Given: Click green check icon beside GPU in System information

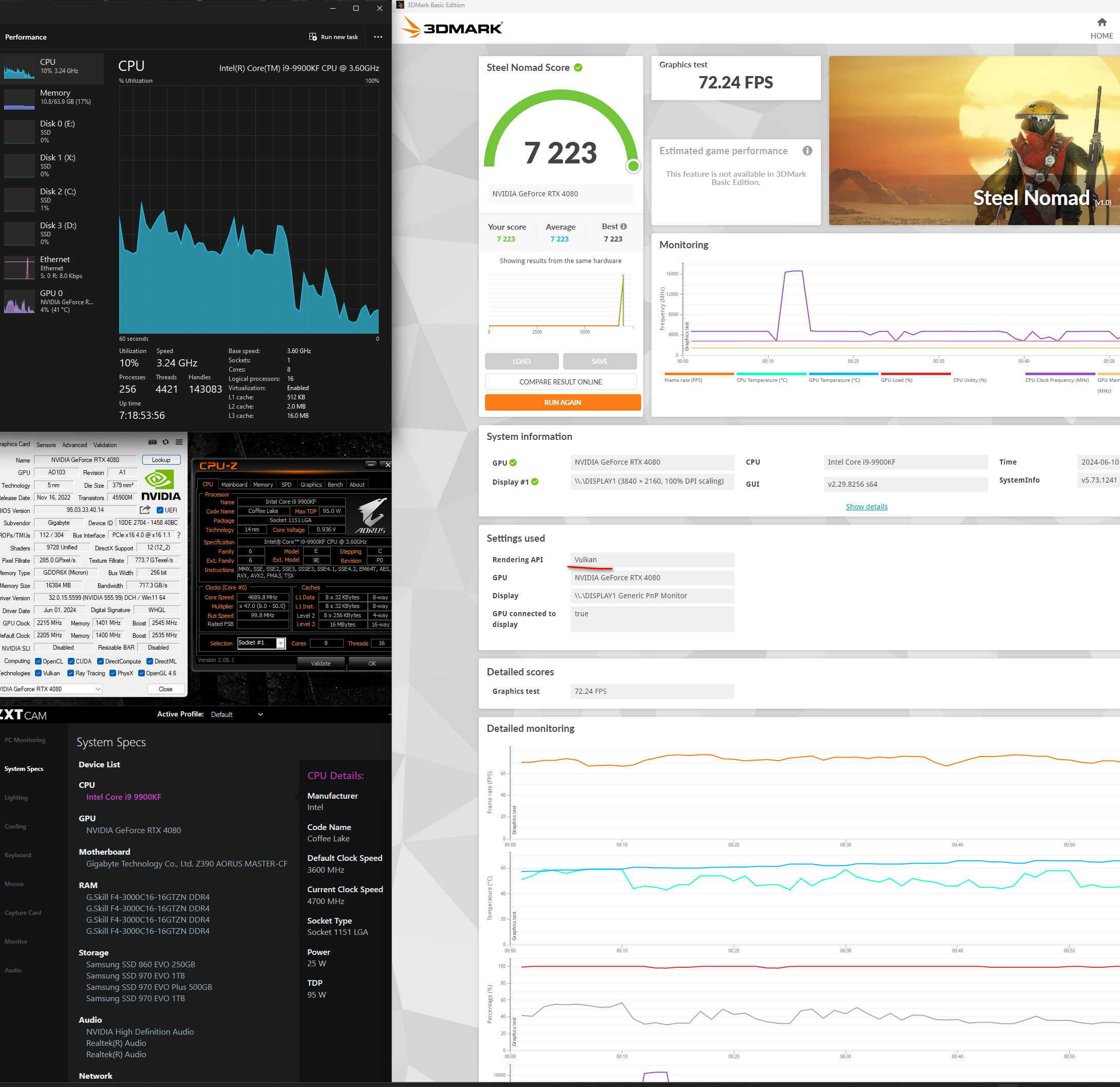Looking at the screenshot, I should pyautogui.click(x=513, y=463).
